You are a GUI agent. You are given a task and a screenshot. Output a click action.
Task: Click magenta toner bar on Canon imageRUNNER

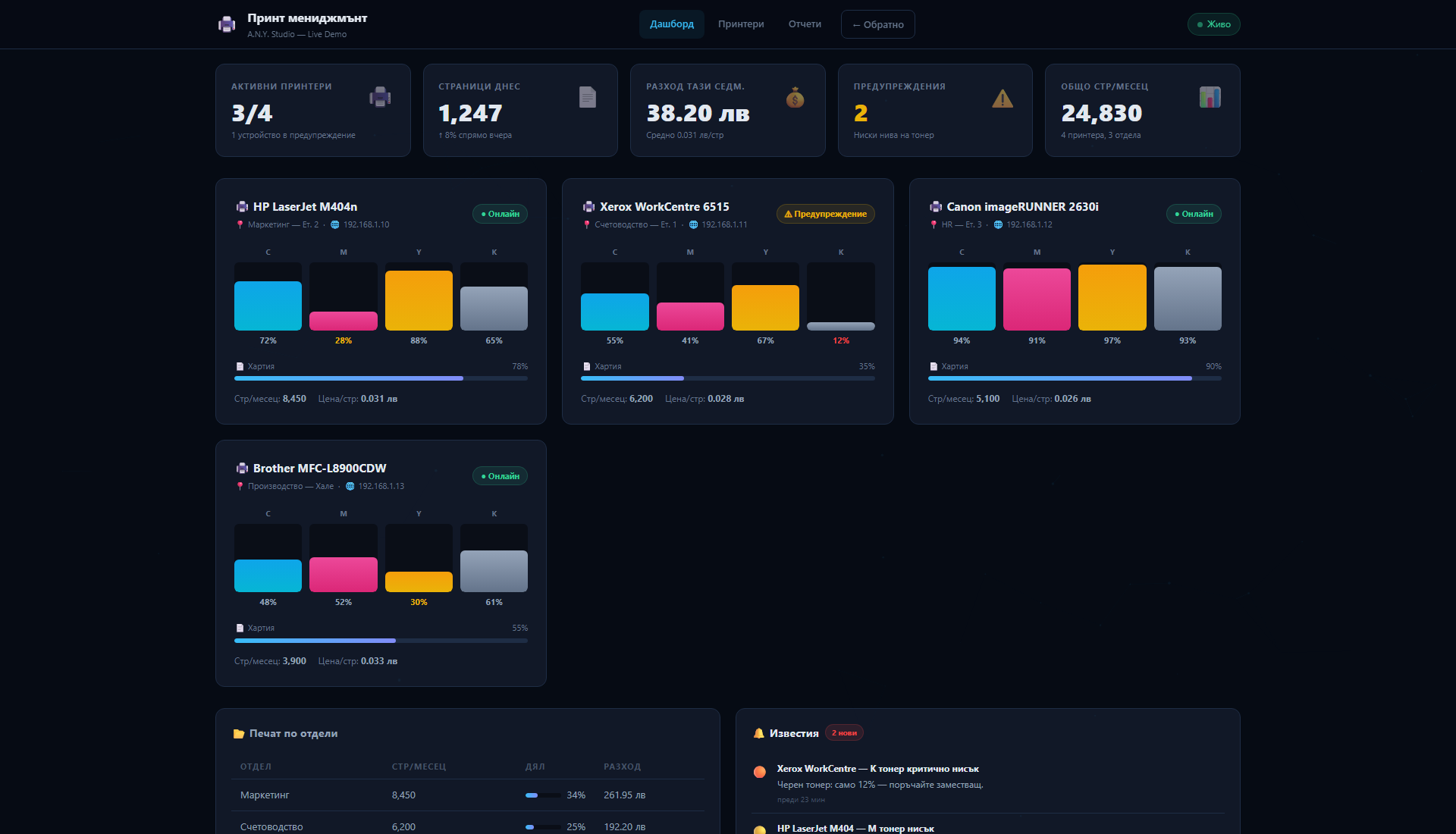(x=1037, y=299)
